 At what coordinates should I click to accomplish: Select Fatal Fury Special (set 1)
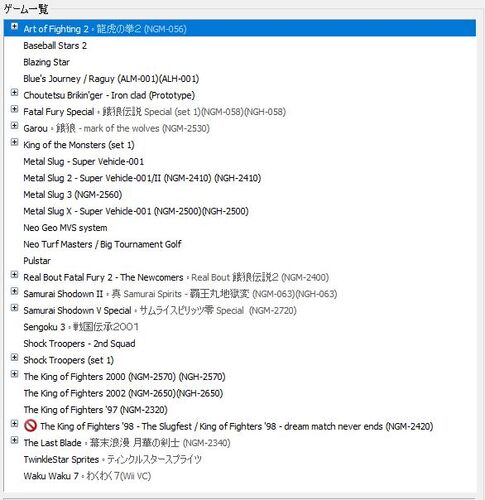(x=154, y=112)
